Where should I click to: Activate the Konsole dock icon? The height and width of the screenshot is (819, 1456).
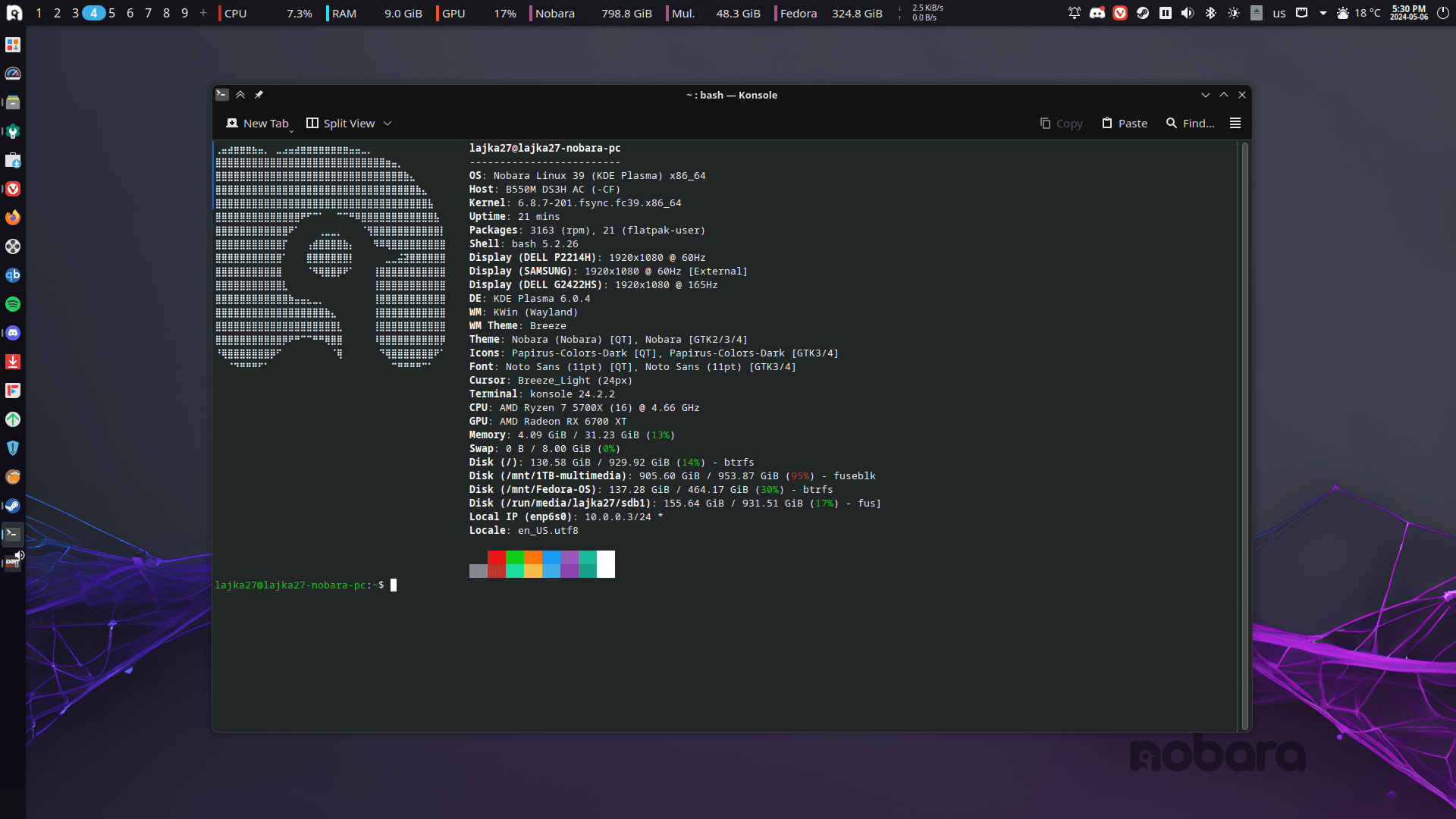coord(13,535)
